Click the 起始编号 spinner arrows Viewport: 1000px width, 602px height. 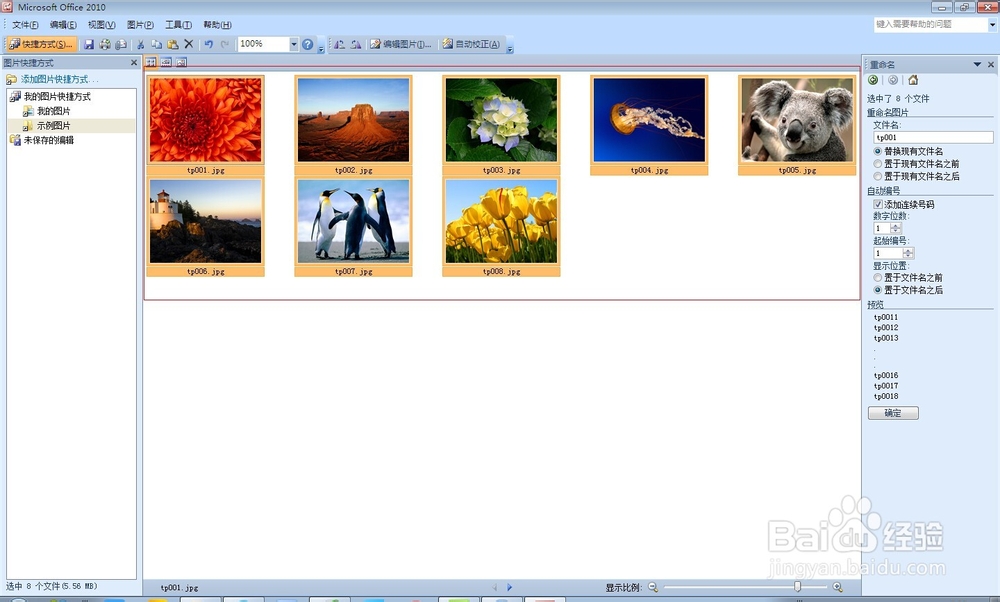[908, 253]
